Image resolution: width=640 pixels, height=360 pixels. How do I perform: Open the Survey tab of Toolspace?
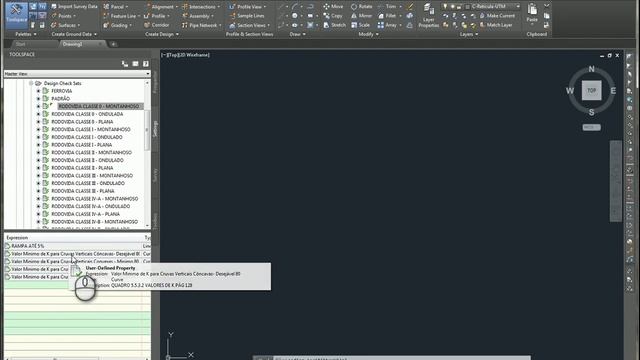(x=155, y=176)
